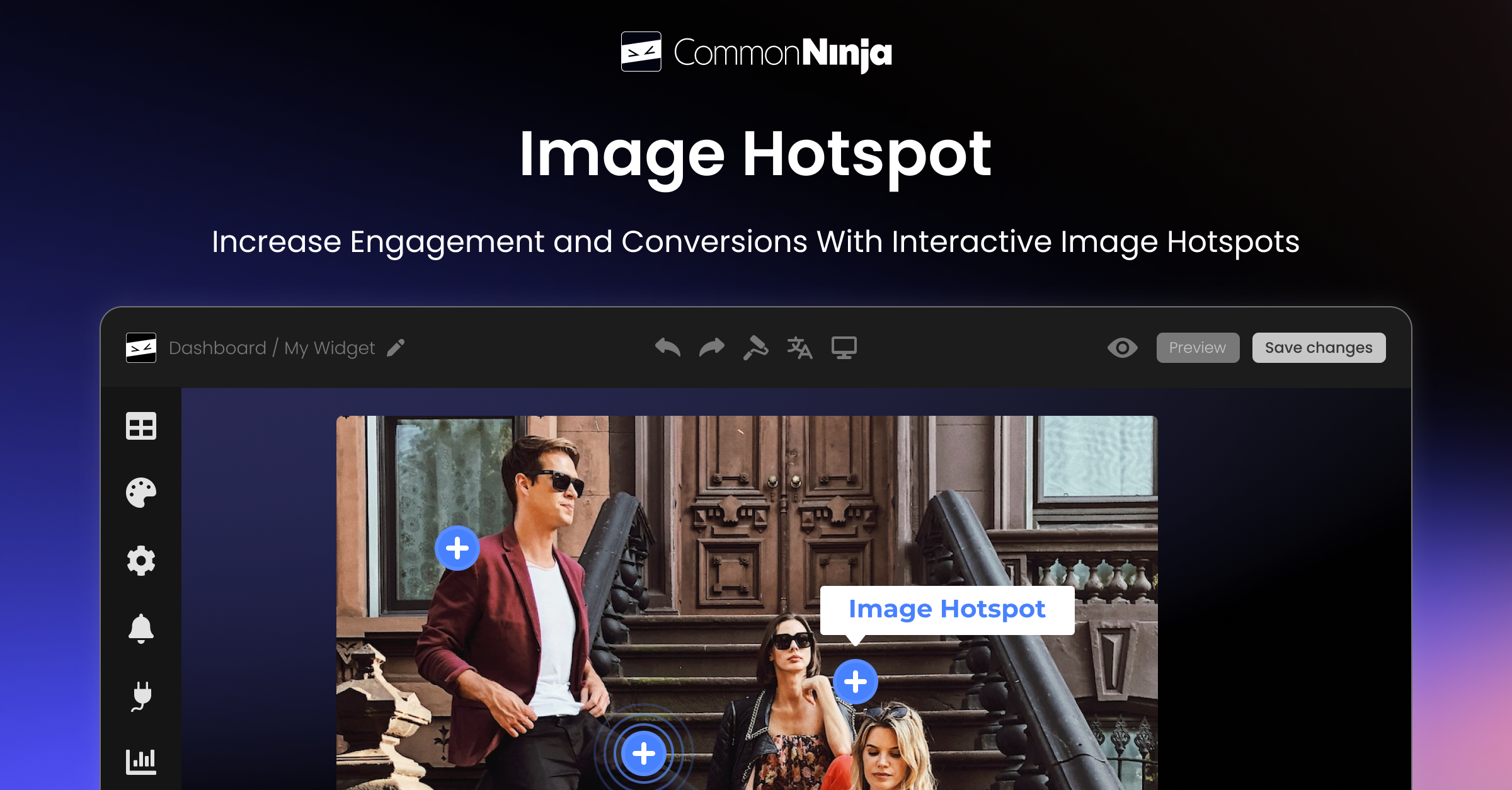Click the Preview button

[x=1197, y=347]
